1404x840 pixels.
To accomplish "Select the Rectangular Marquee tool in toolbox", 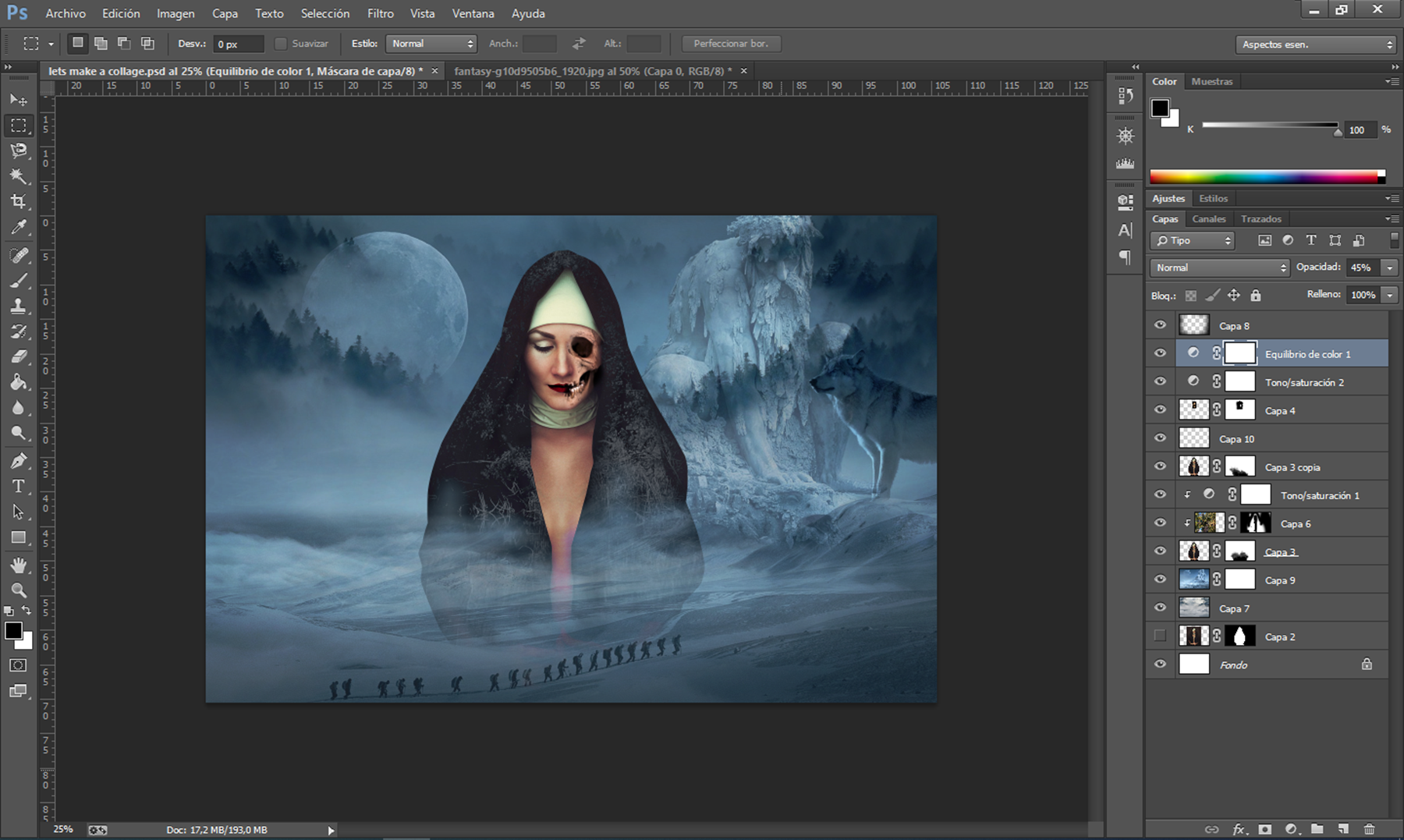I will (x=19, y=125).
